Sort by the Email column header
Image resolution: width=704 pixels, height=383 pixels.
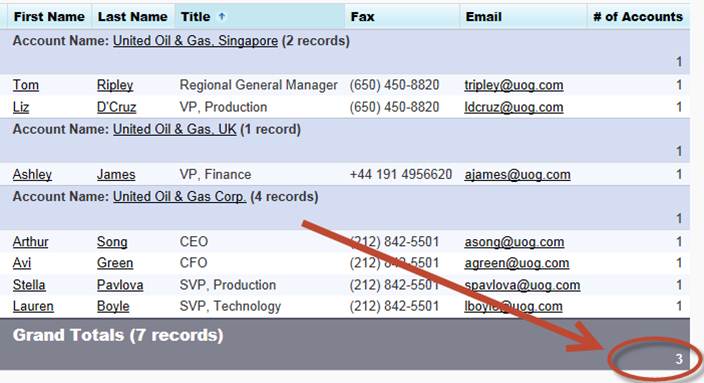click(484, 17)
